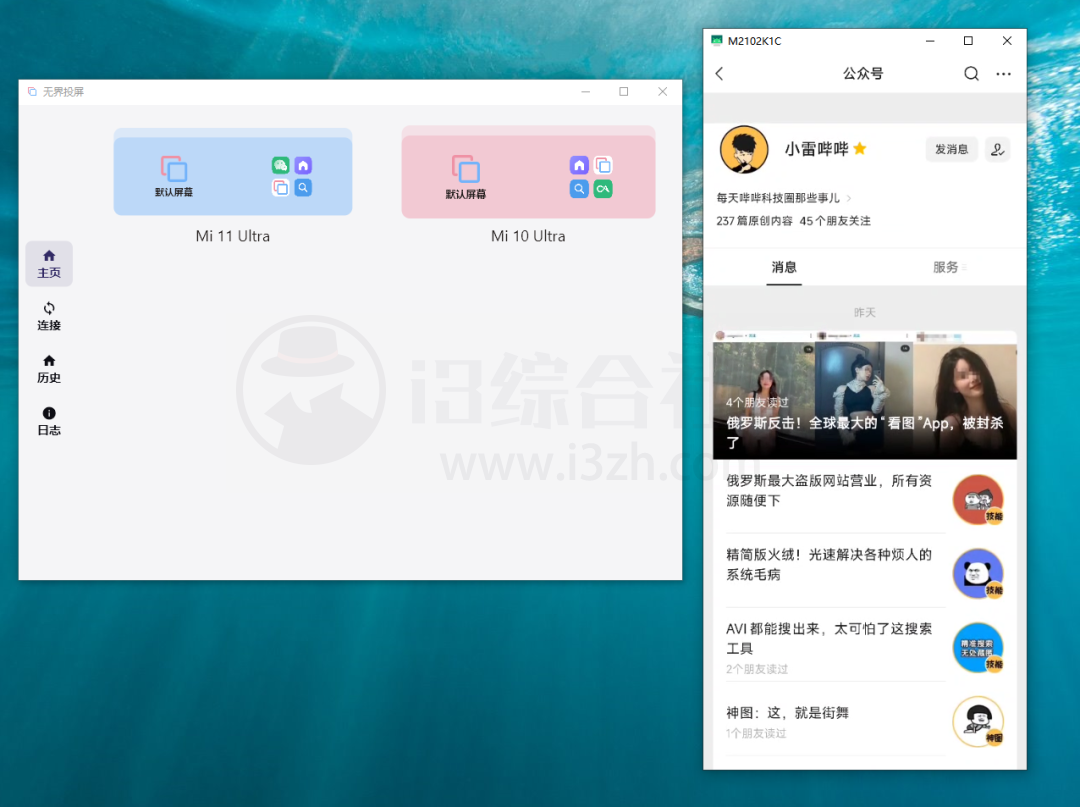Open the 历史 history sidebar item

[x=49, y=369]
